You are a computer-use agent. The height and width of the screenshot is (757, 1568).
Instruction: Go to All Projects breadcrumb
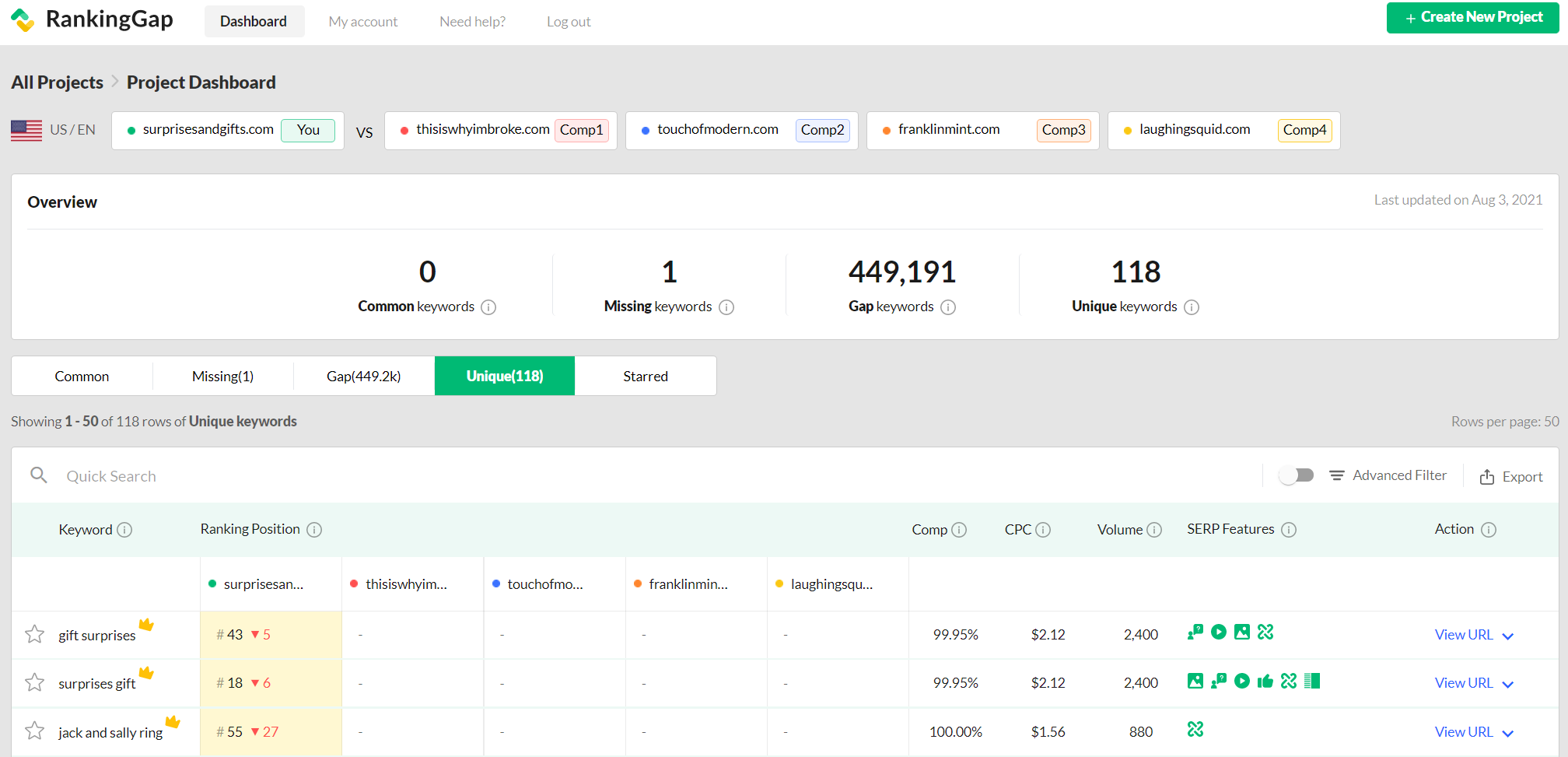tap(57, 82)
